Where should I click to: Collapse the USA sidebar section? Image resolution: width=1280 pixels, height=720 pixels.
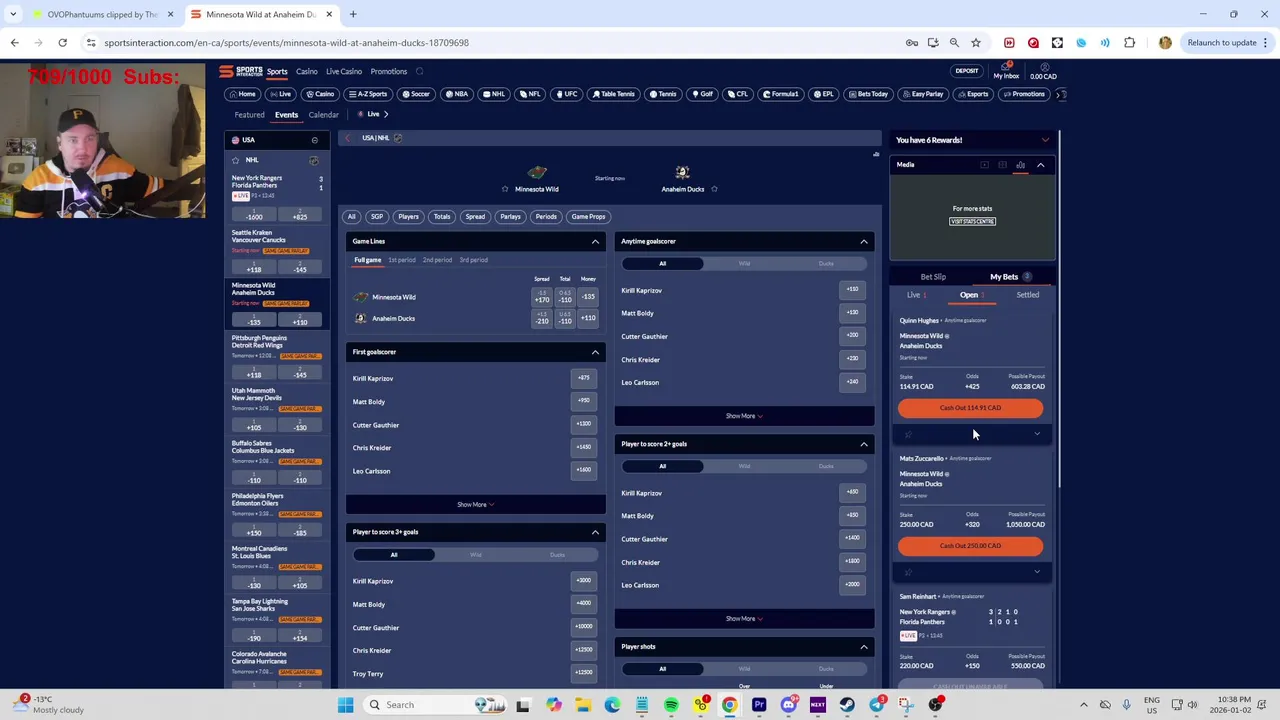click(314, 140)
